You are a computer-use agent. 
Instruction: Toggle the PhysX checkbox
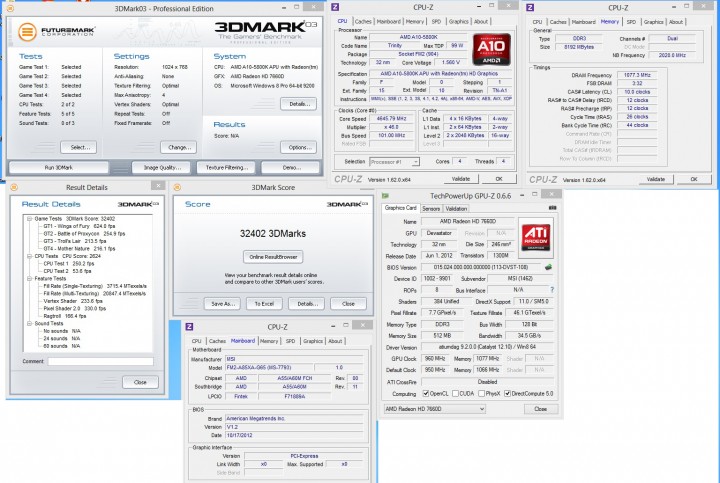(x=481, y=393)
